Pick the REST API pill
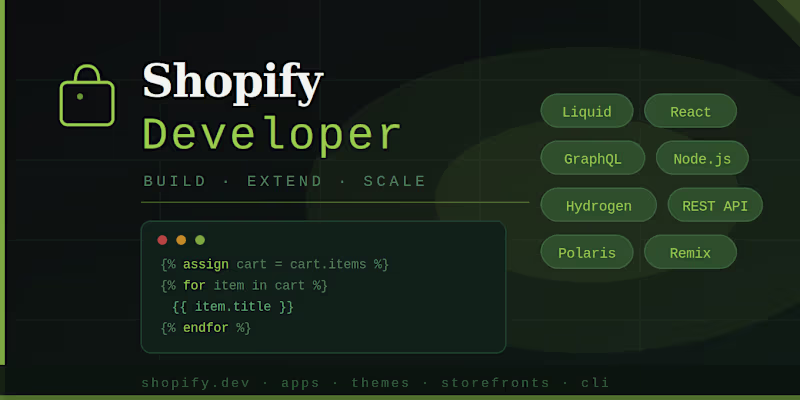The height and width of the screenshot is (400, 800). coord(715,205)
